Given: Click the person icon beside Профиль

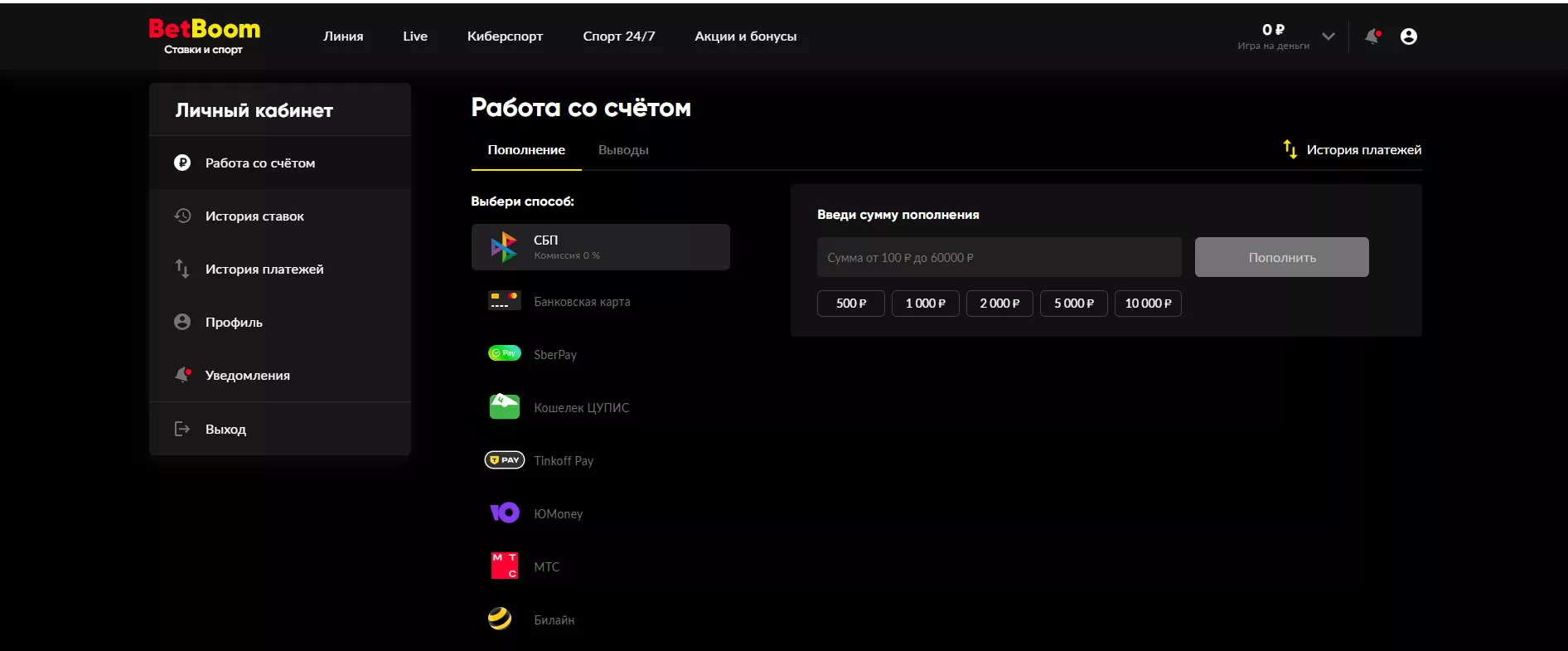Looking at the screenshot, I should pos(182,322).
